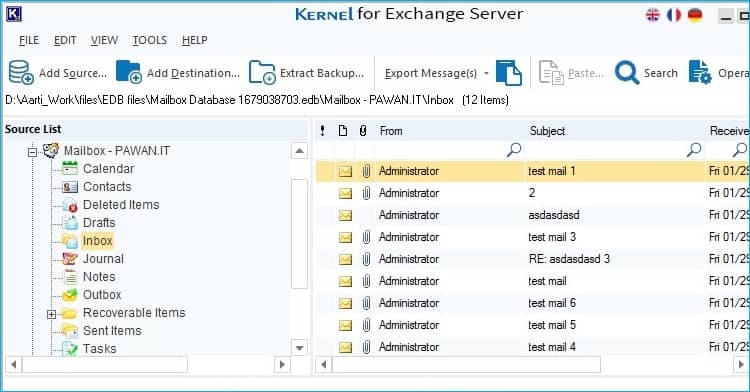The height and width of the screenshot is (392, 750).
Task: Sort messages by Subject column header
Action: pos(547,131)
